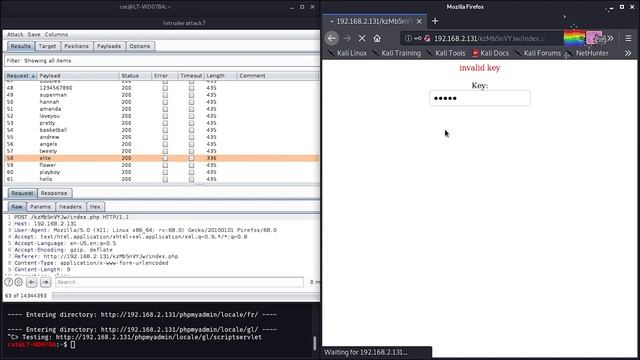This screenshot has height=360, width=640.
Task: Show site information icon in address bar
Action: [x=408, y=38]
